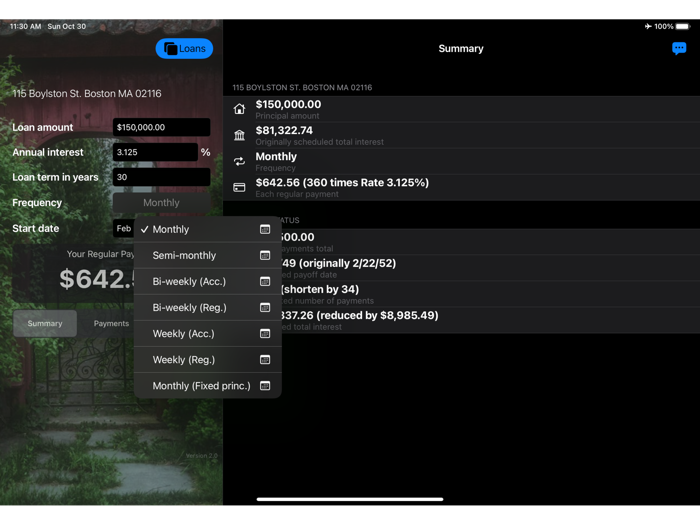The width and height of the screenshot is (700, 525).
Task: Click the (shorten by 34) payments row
Action: pos(491,294)
